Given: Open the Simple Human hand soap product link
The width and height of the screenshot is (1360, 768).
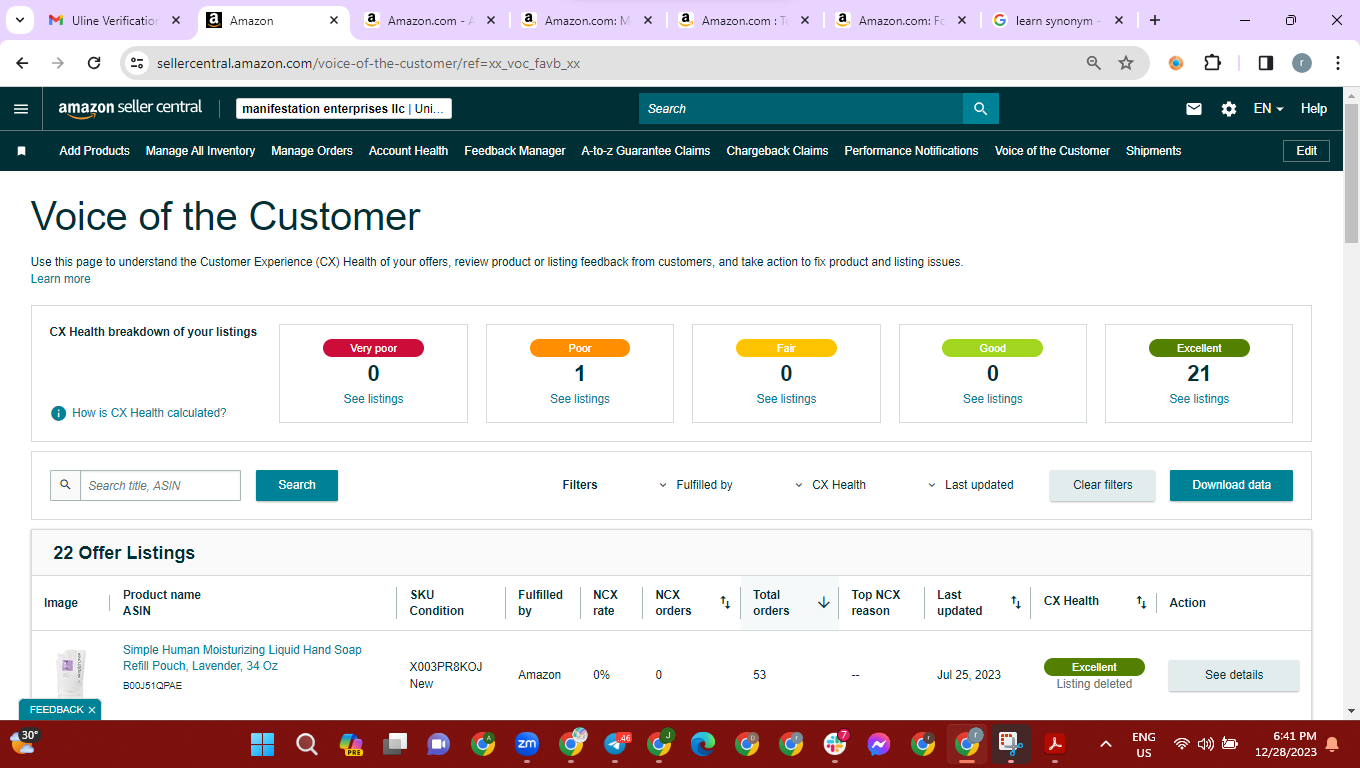Looking at the screenshot, I should coord(242,657).
